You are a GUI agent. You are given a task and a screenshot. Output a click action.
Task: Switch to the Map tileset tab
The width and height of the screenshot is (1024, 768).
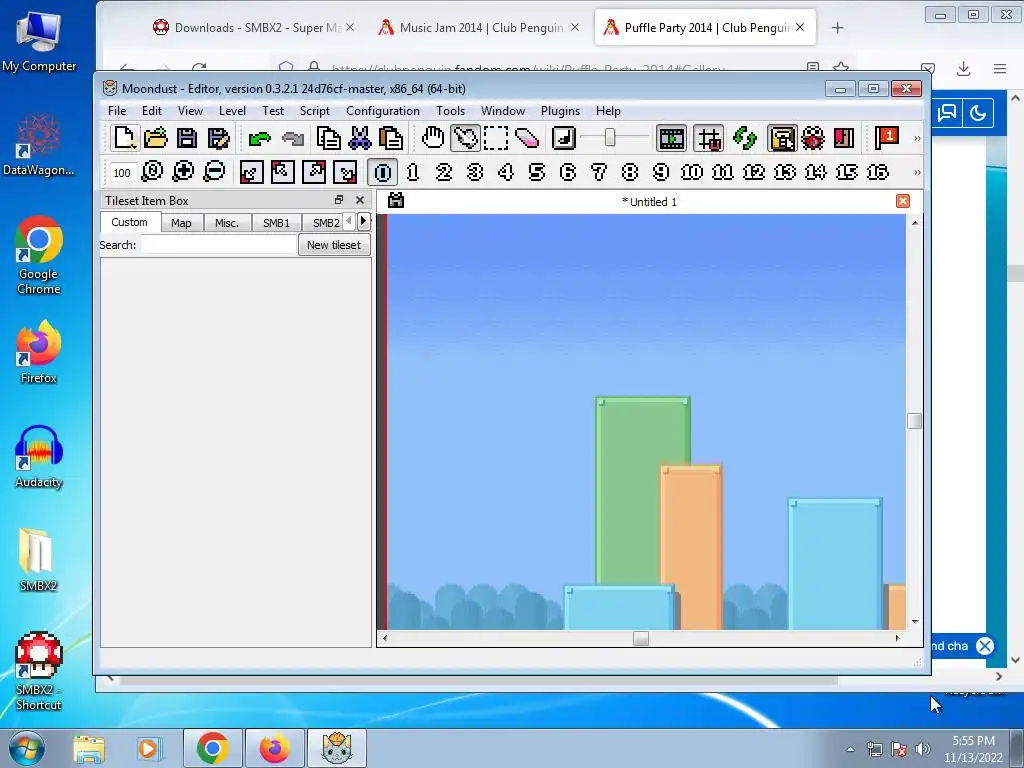click(181, 223)
